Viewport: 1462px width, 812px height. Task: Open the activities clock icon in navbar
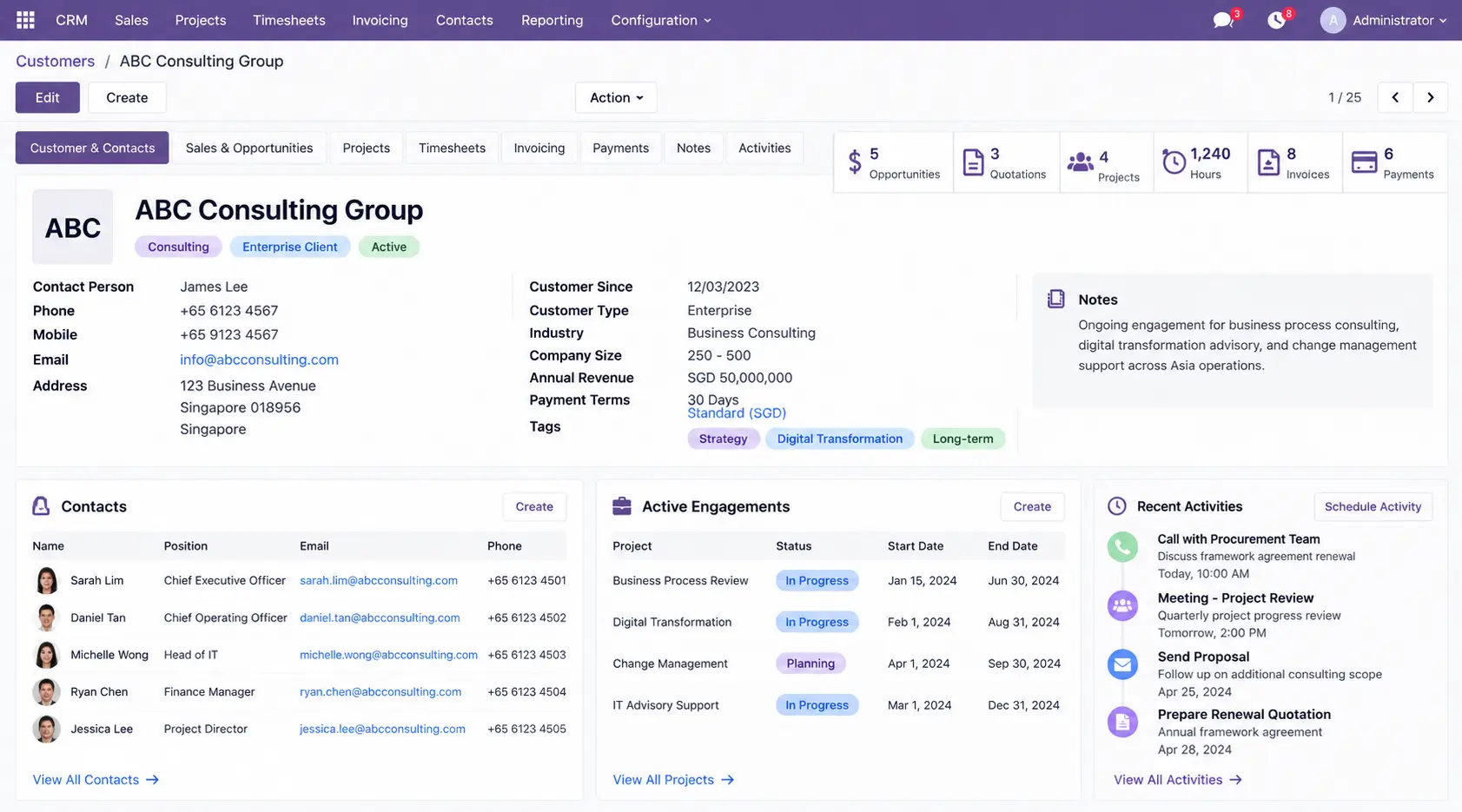1276,20
